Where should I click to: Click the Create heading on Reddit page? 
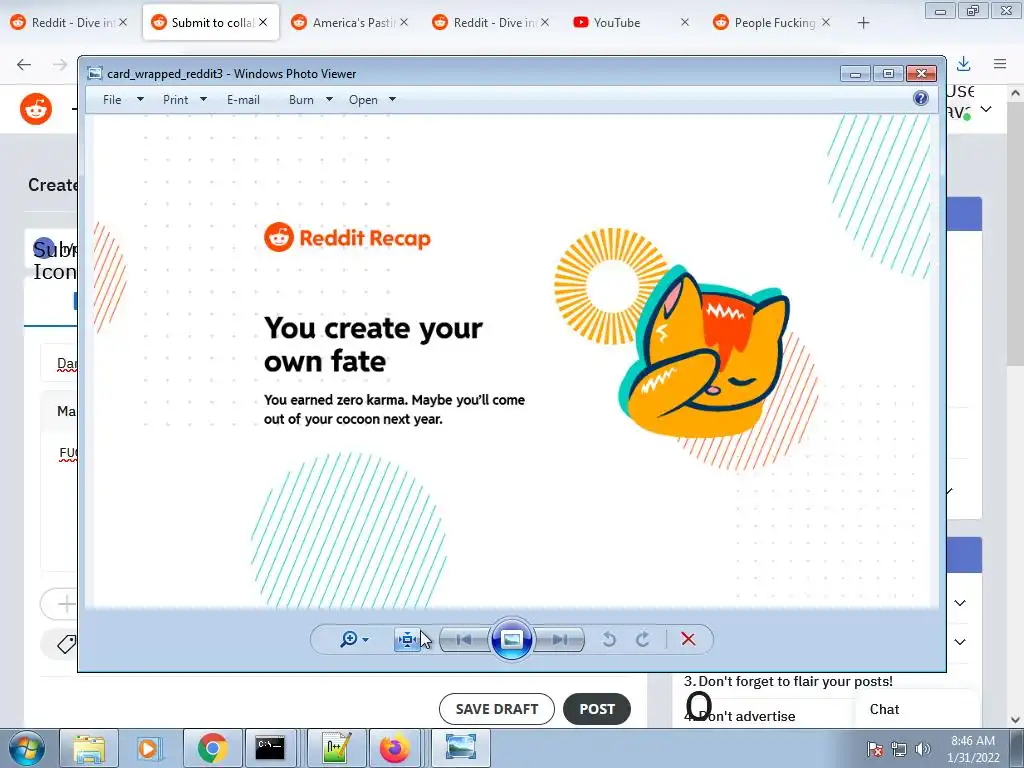point(53,185)
